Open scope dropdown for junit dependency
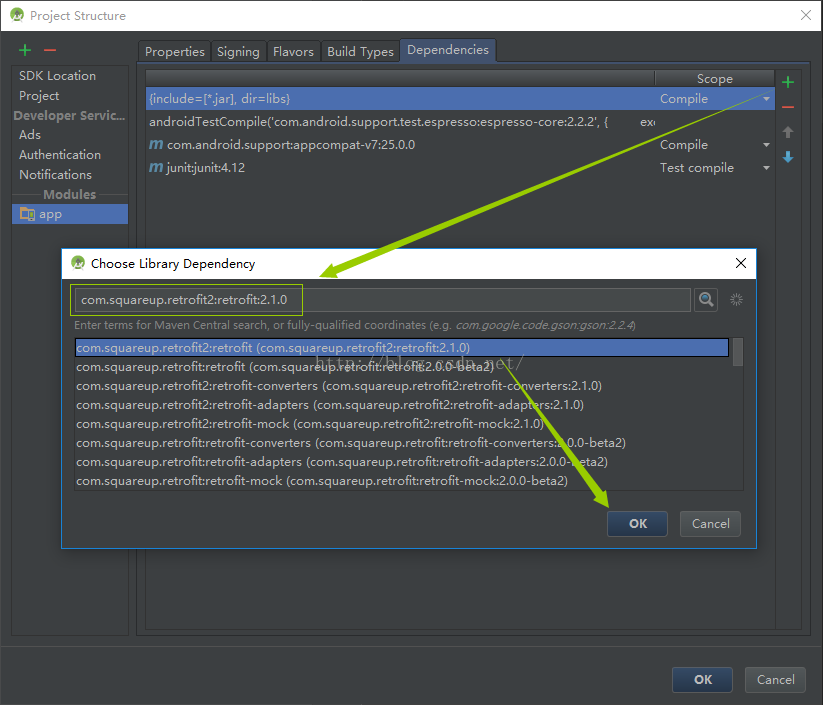Screen dimensions: 823x705 pos(766,168)
